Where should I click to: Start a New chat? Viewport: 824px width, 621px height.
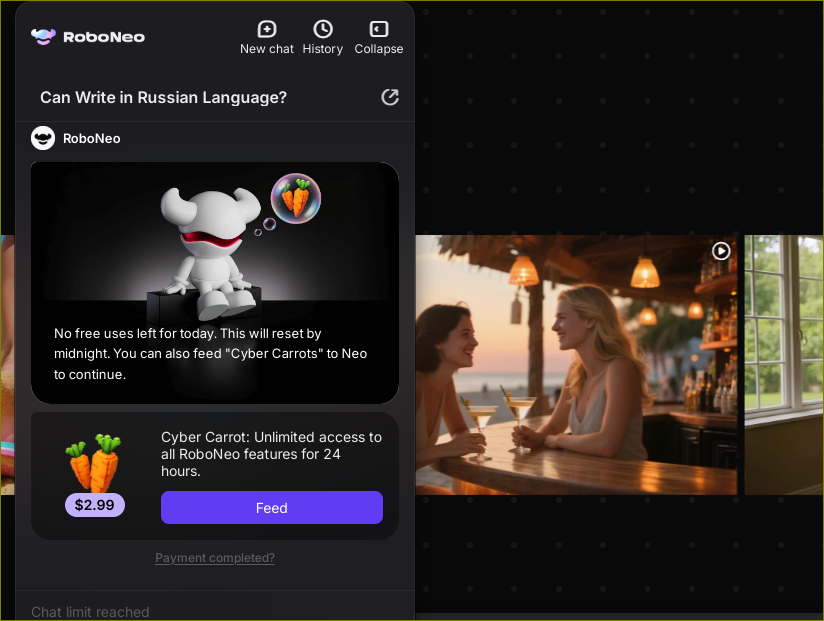(266, 37)
